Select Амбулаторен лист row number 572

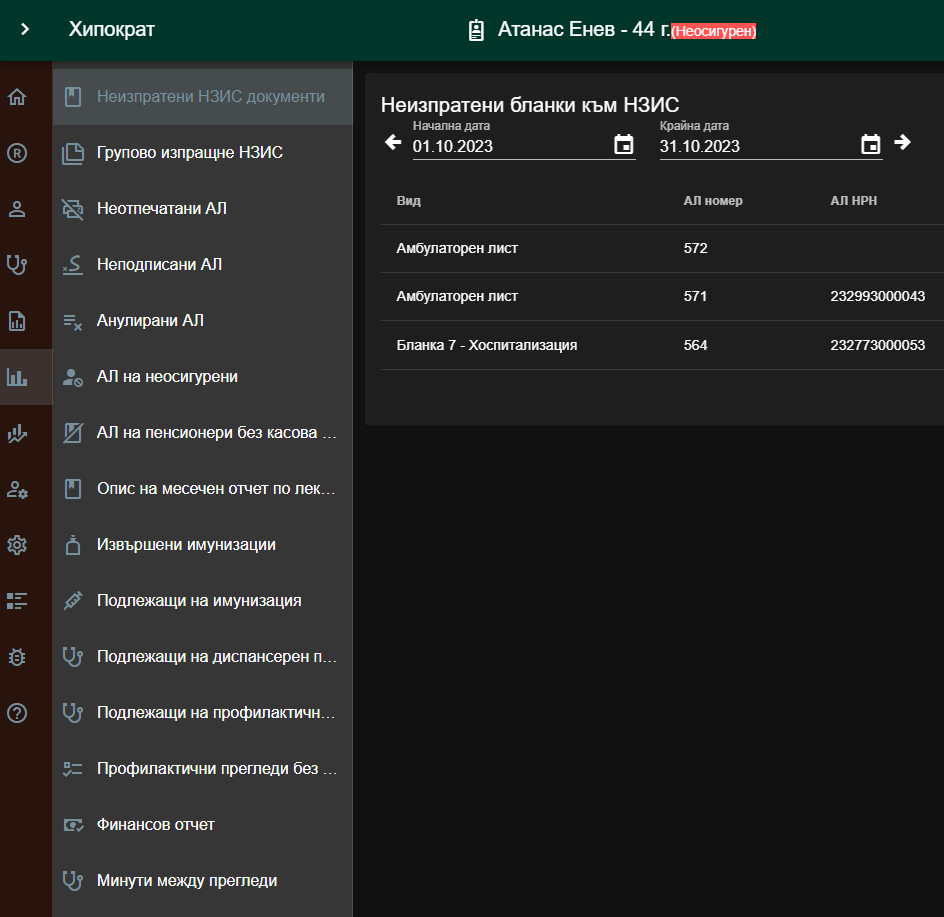pos(662,249)
